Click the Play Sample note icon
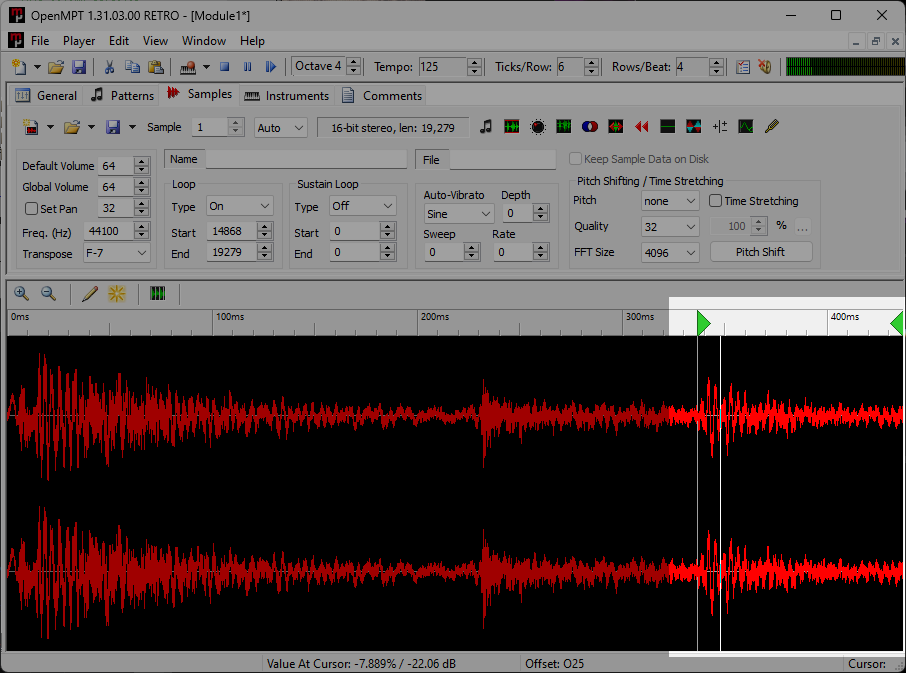906x673 pixels. coord(486,127)
